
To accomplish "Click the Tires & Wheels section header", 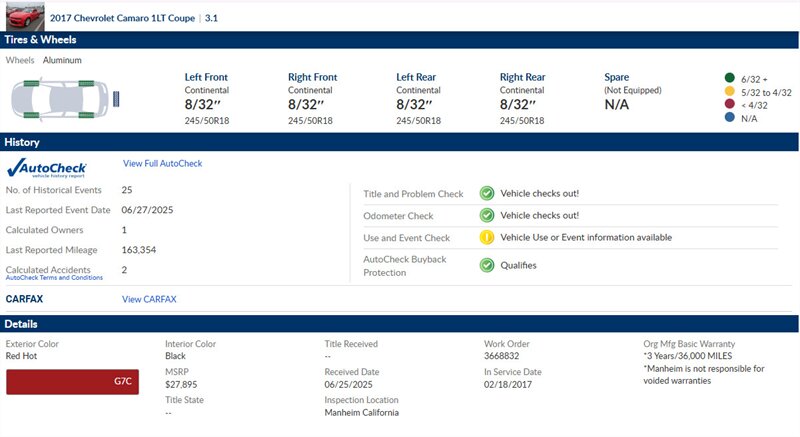I will coord(399,40).
